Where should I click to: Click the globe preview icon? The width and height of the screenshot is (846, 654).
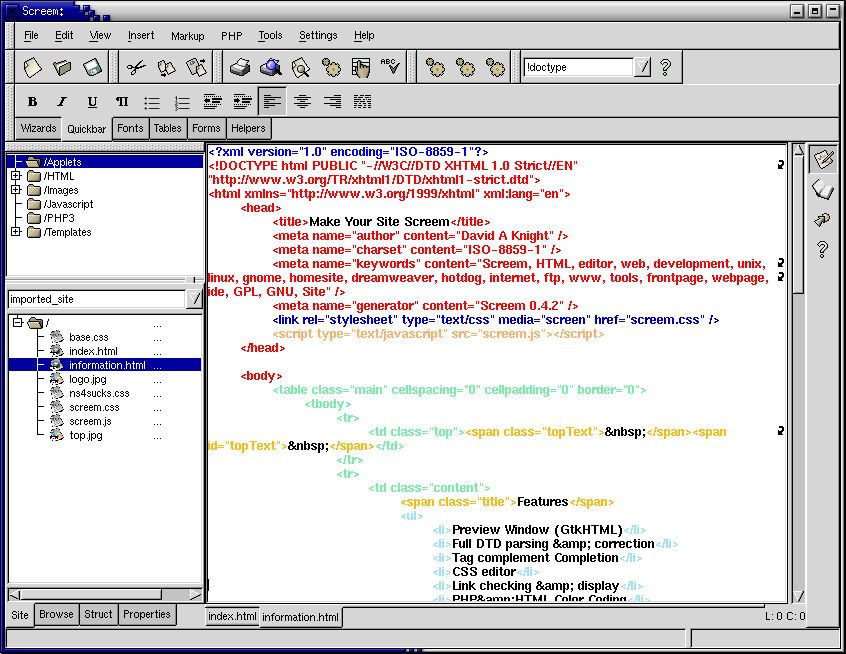[x=271, y=67]
